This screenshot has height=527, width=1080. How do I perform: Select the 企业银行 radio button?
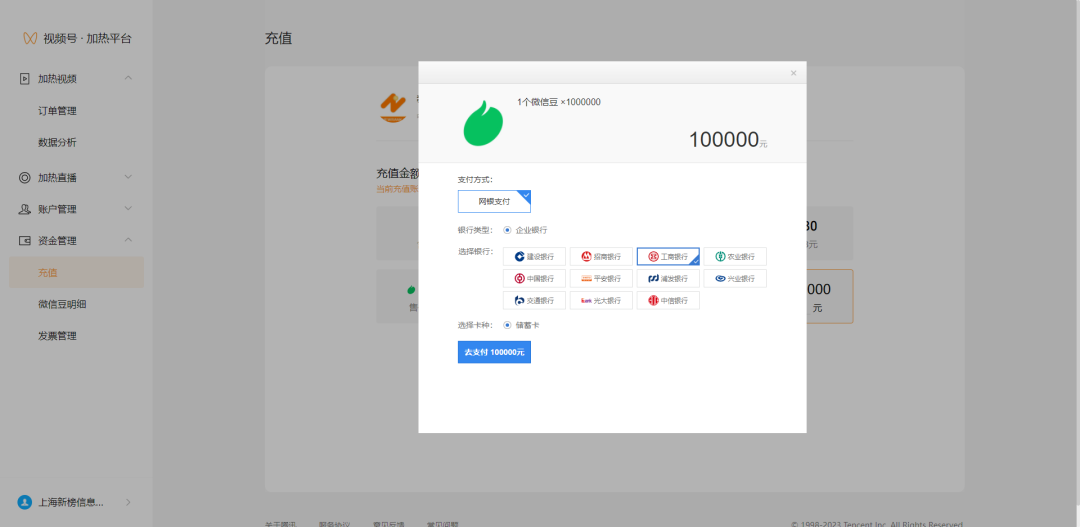click(x=507, y=230)
